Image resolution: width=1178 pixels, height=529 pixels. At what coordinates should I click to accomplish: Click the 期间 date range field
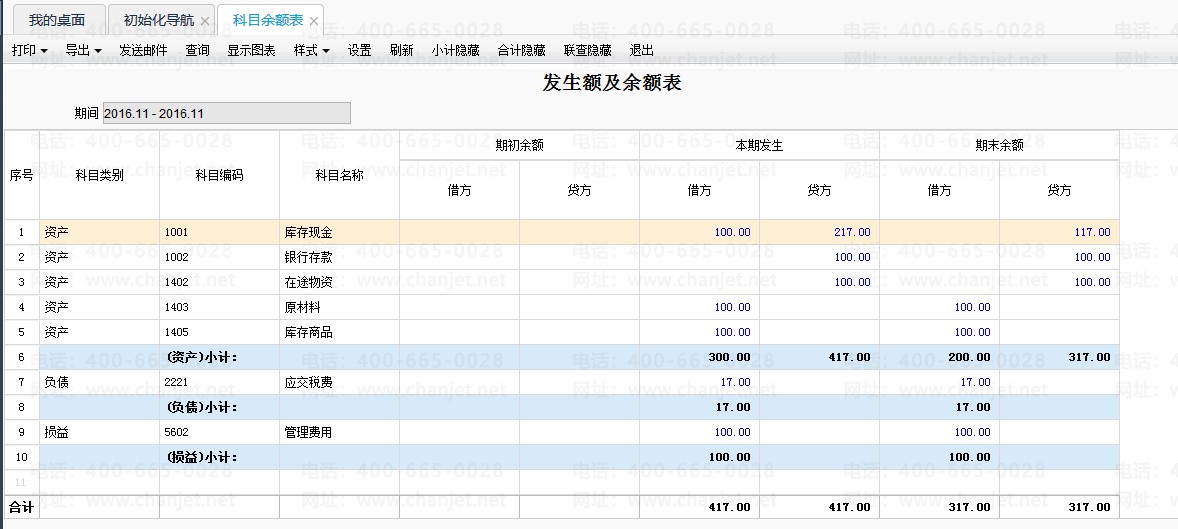[x=226, y=113]
